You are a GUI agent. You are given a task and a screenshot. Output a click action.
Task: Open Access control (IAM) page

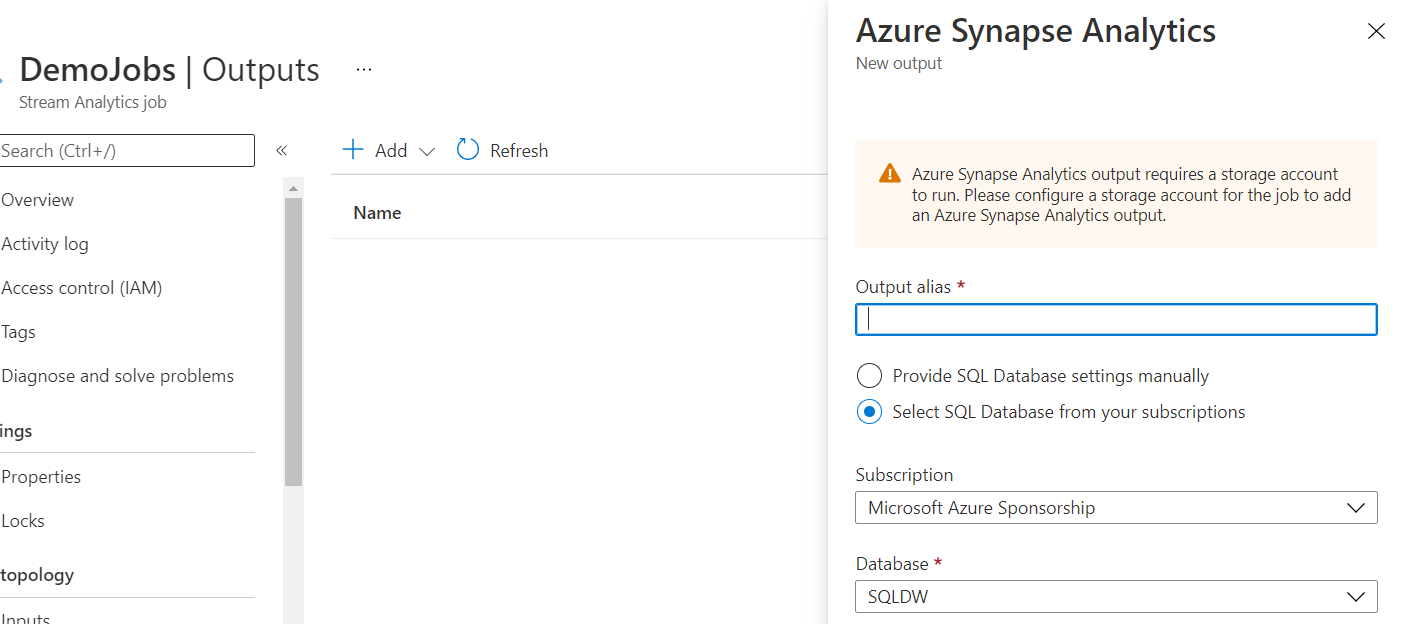(x=82, y=288)
